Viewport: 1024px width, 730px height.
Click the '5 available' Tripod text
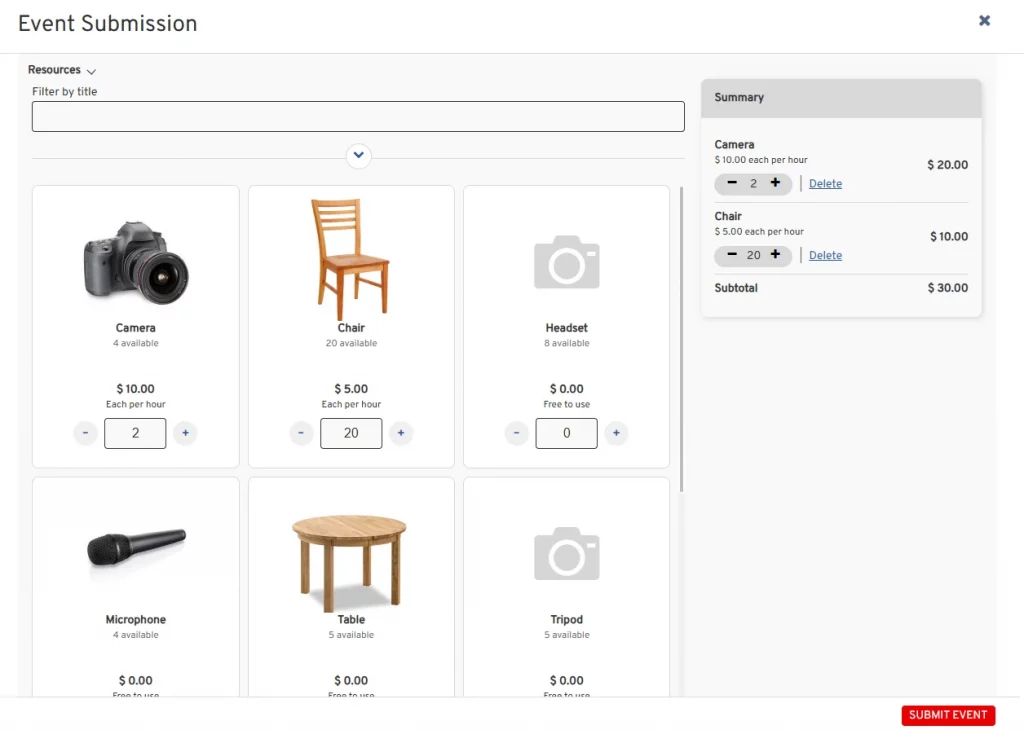[x=567, y=635]
